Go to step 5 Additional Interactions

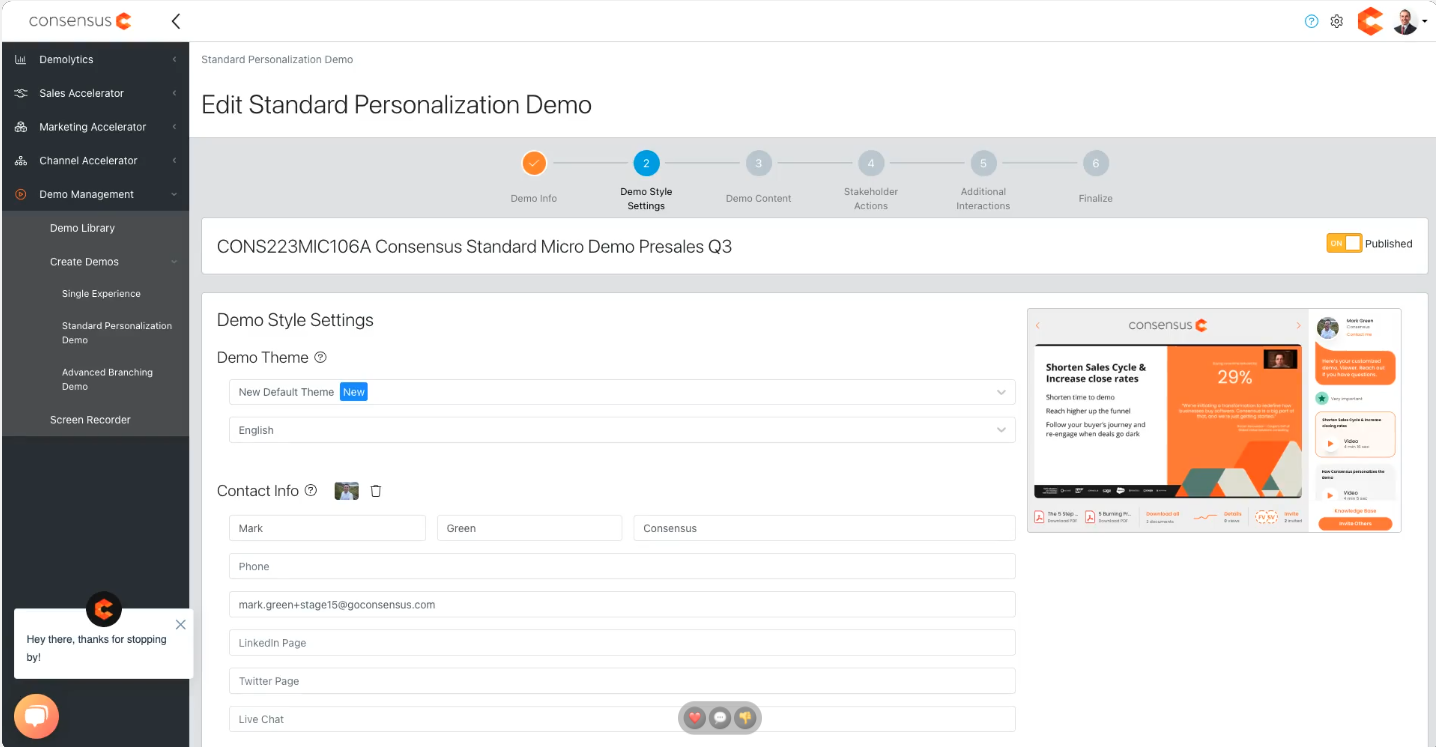coord(983,163)
